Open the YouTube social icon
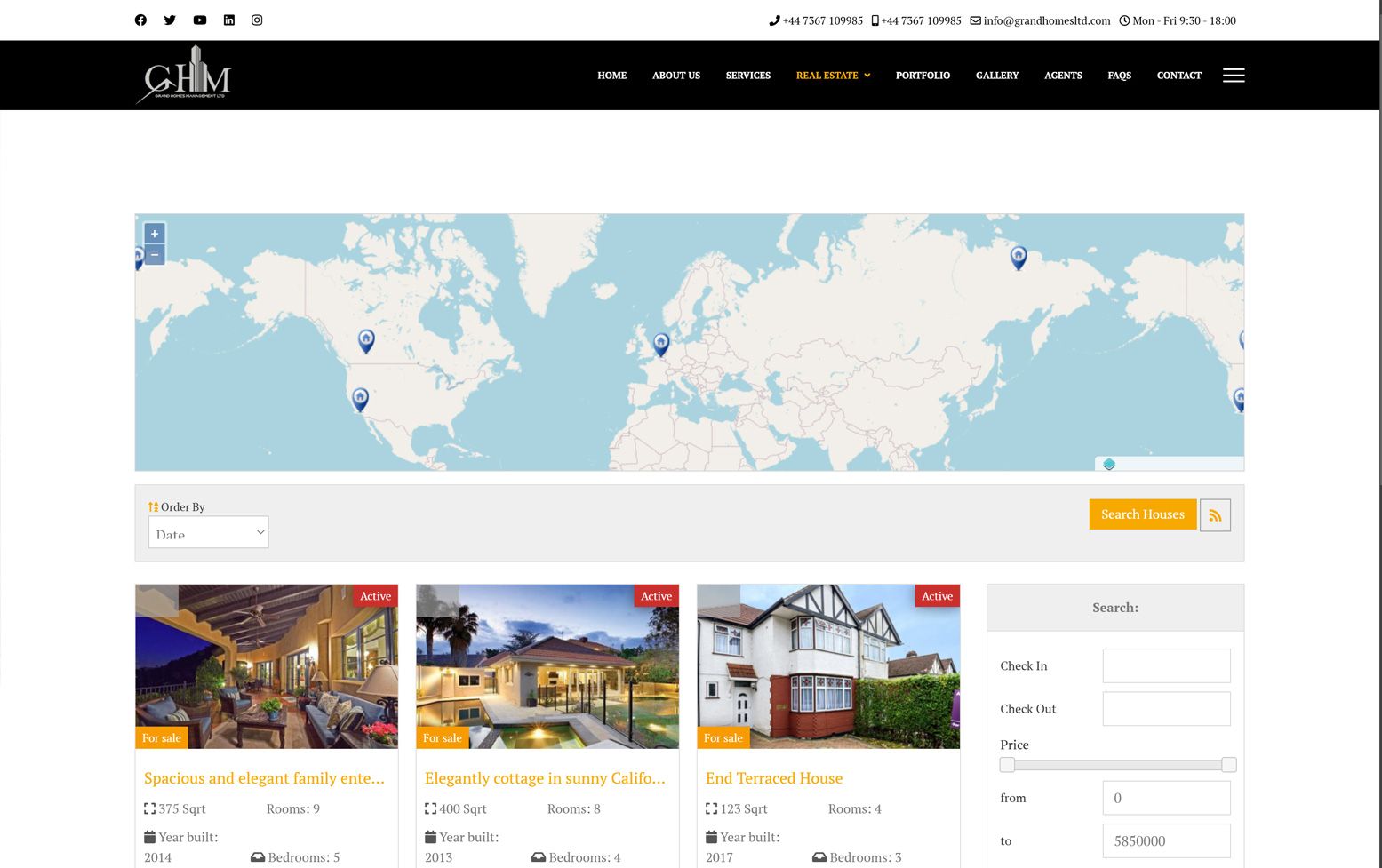The width and height of the screenshot is (1382, 868). click(x=200, y=20)
